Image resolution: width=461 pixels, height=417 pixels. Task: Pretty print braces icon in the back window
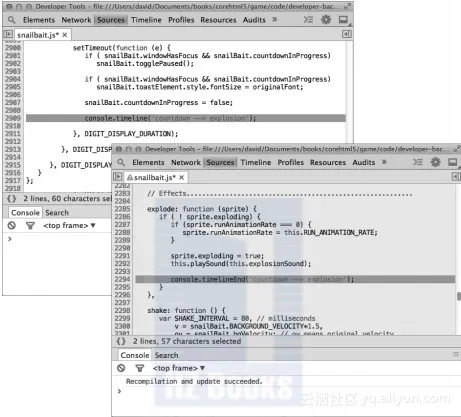(11, 199)
